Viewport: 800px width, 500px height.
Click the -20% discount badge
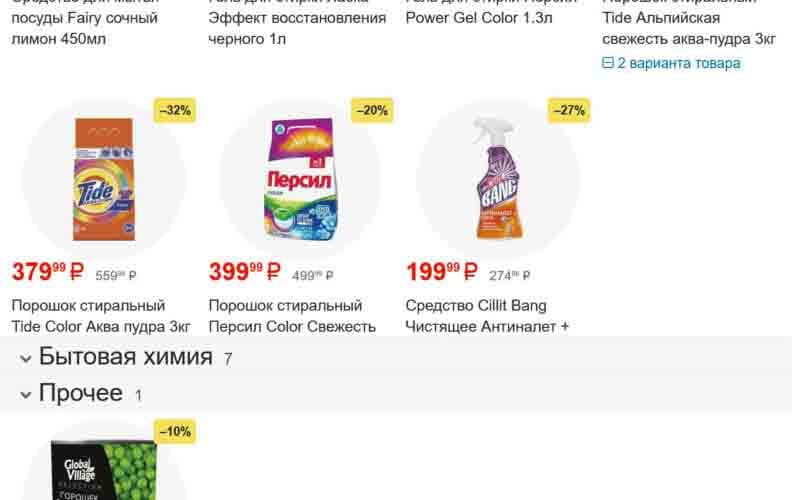[x=372, y=110]
